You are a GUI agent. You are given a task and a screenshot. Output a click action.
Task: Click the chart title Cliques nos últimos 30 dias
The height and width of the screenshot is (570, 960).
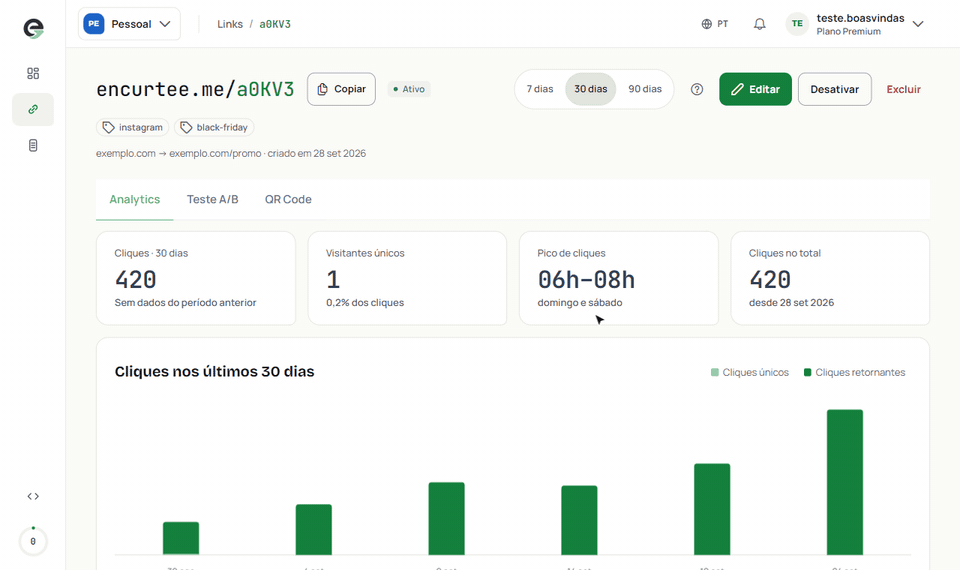214,372
